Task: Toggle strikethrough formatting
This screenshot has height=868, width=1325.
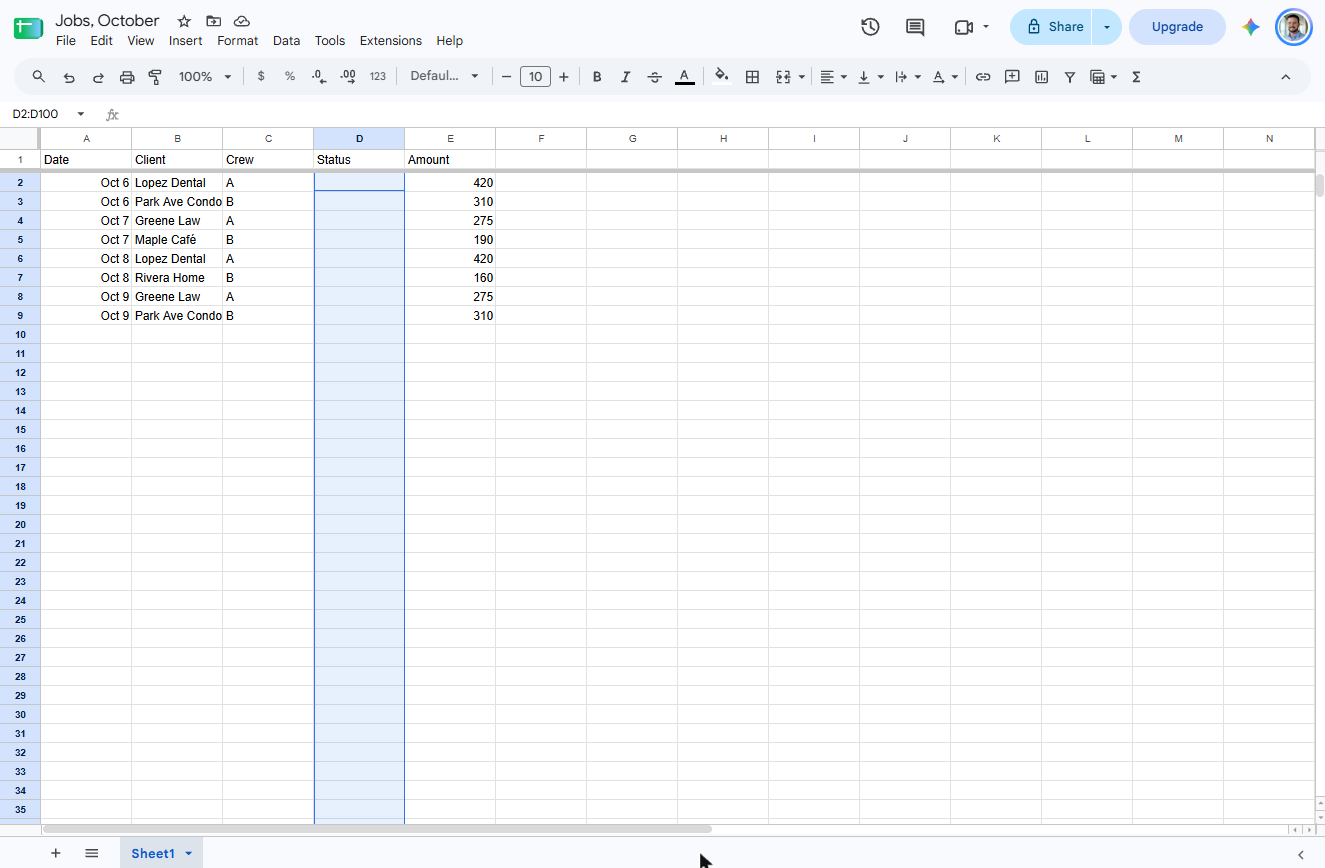Action: tap(655, 77)
